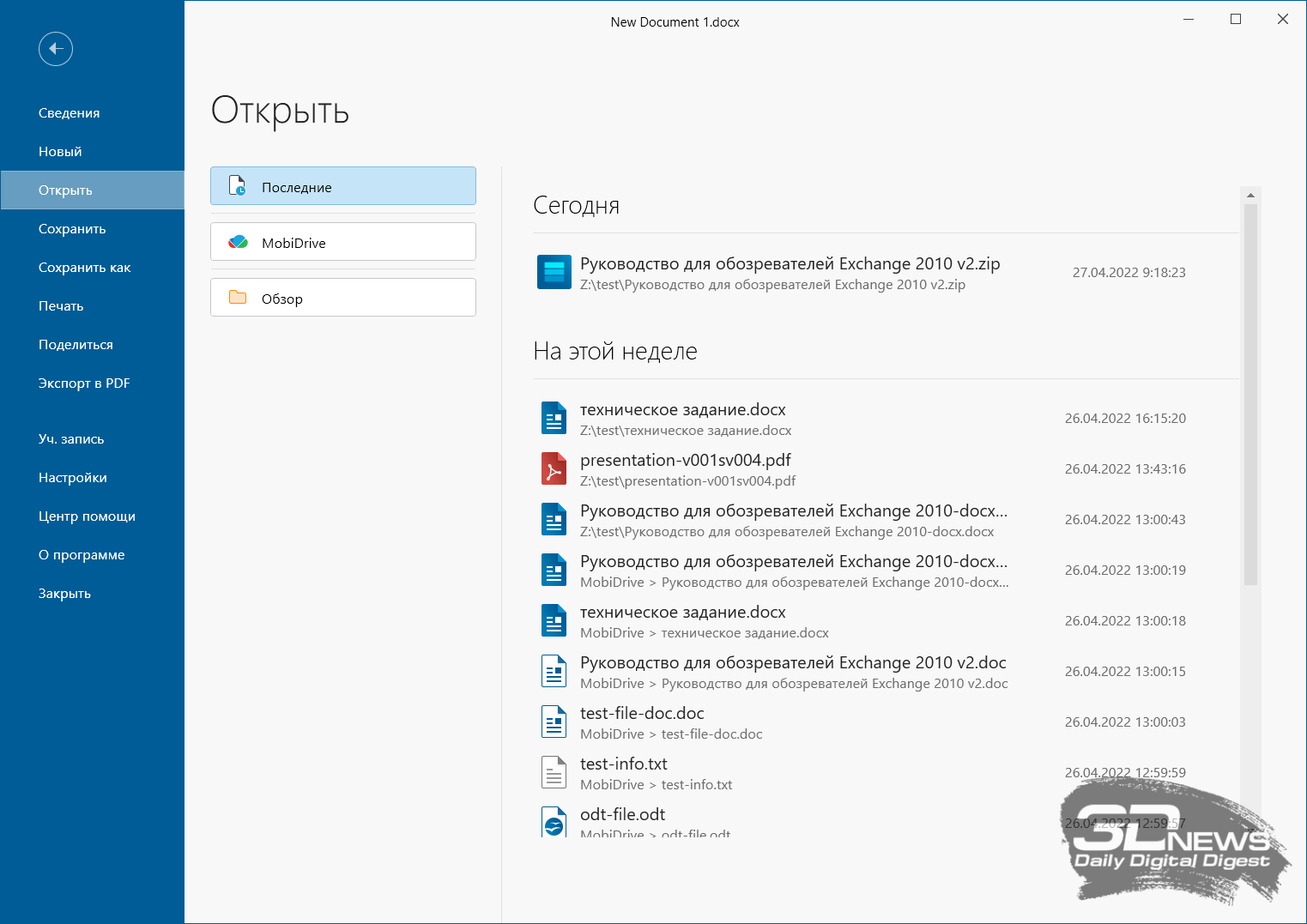Screen dimensions: 1307x924
Task: Click the docx icon dated 26.04.2022 13:00:18
Action: click(554, 620)
